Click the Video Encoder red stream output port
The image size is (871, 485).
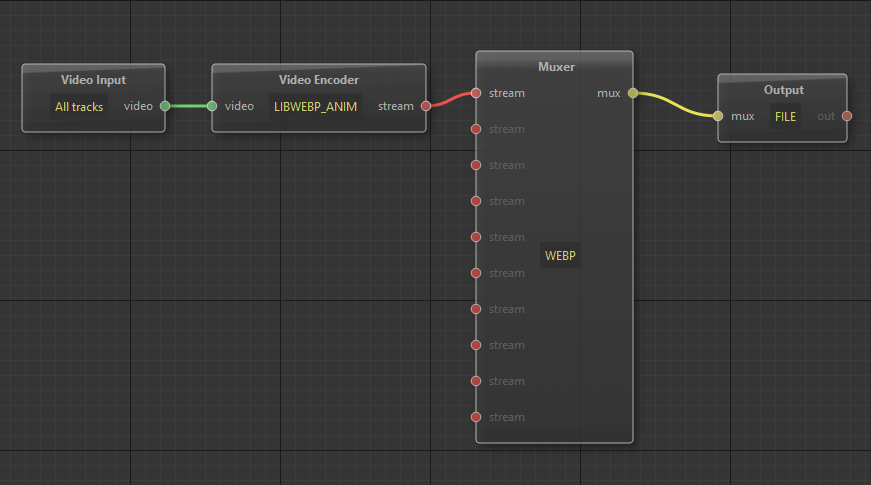click(x=426, y=105)
